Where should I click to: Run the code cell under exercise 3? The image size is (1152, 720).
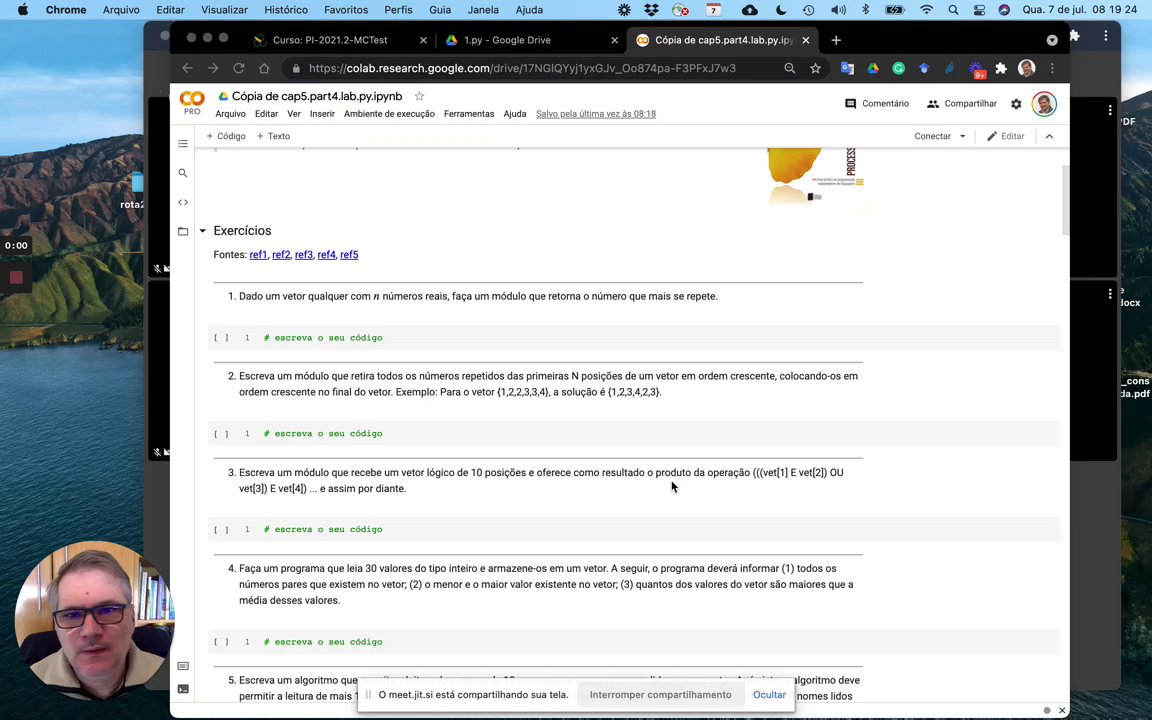pos(221,530)
